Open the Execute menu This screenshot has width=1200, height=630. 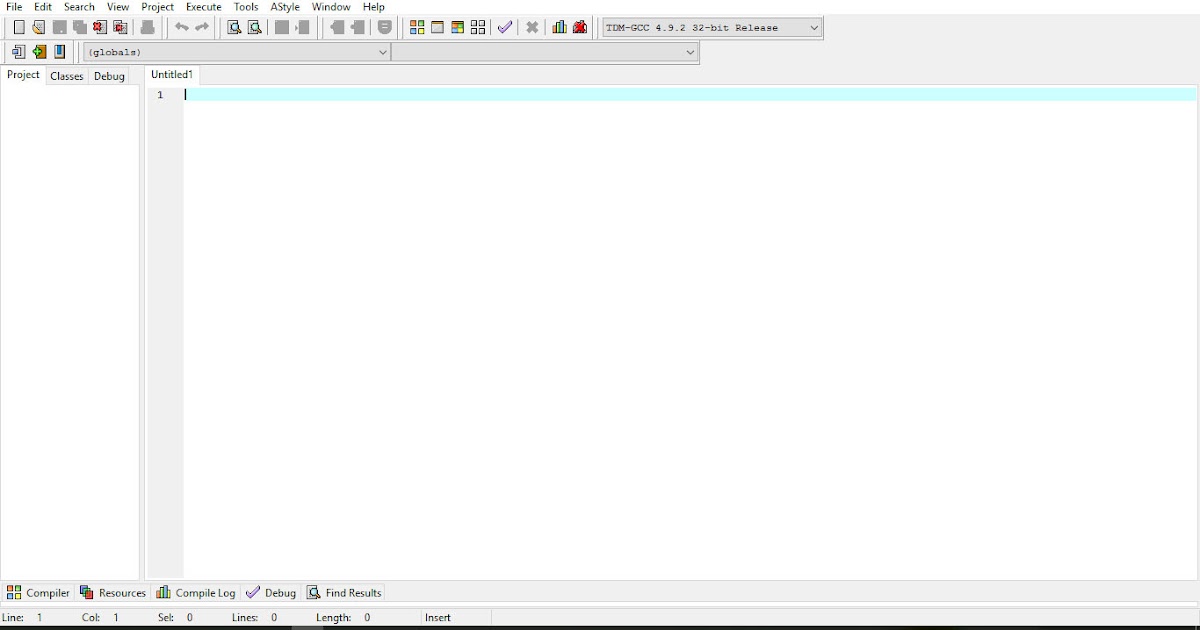point(203,6)
